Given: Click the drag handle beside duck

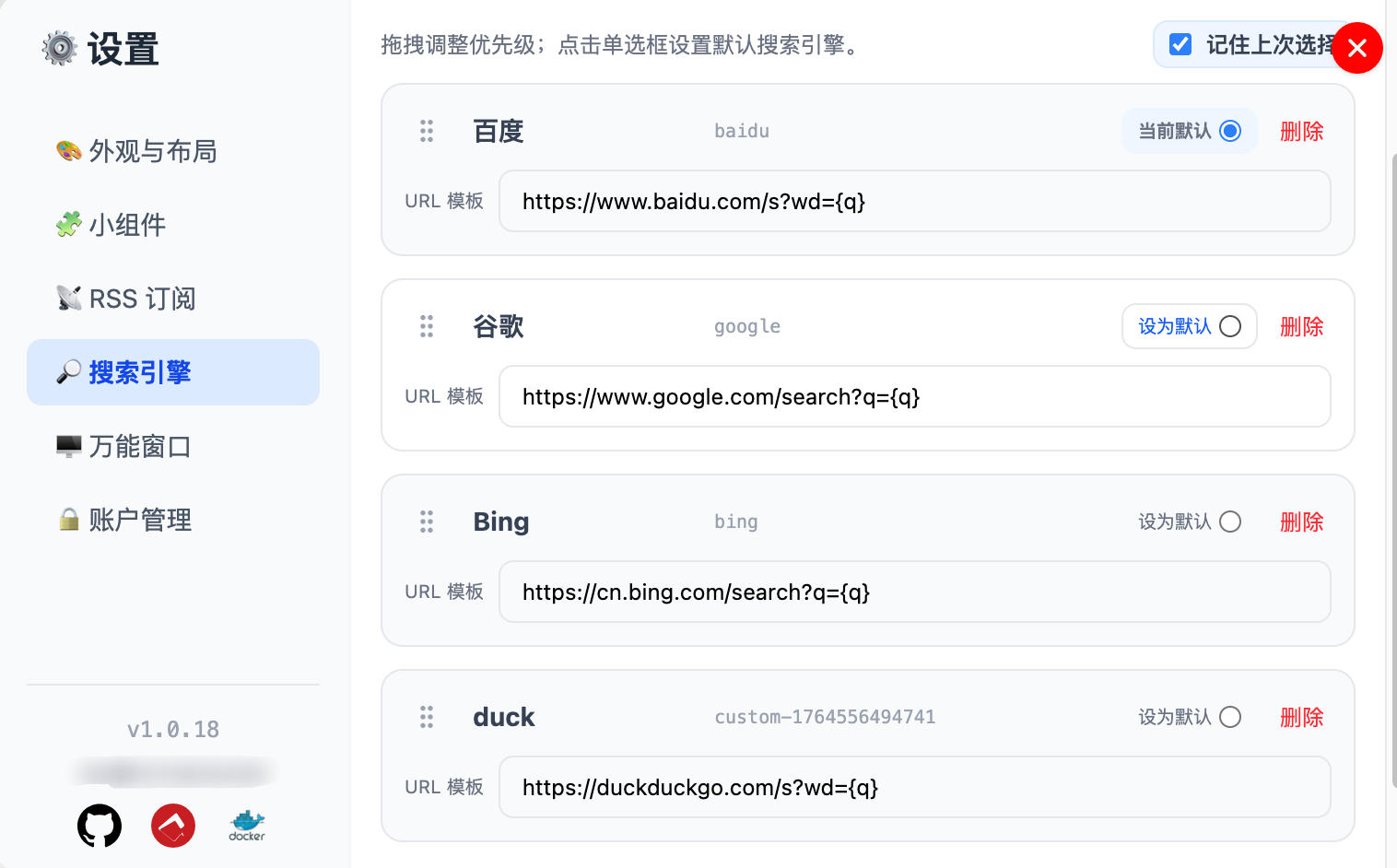Looking at the screenshot, I should tap(427, 717).
